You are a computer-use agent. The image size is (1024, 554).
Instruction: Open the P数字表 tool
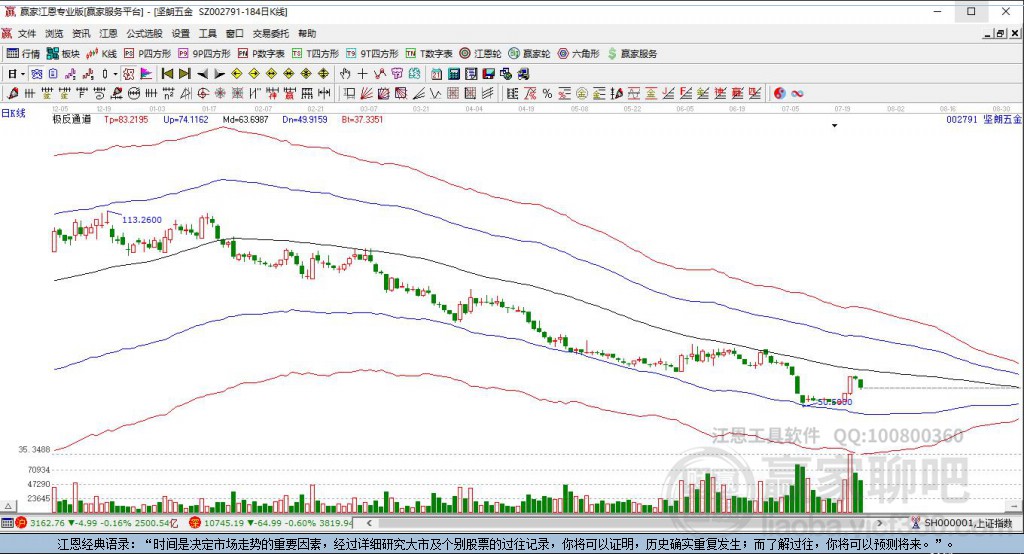(261, 54)
